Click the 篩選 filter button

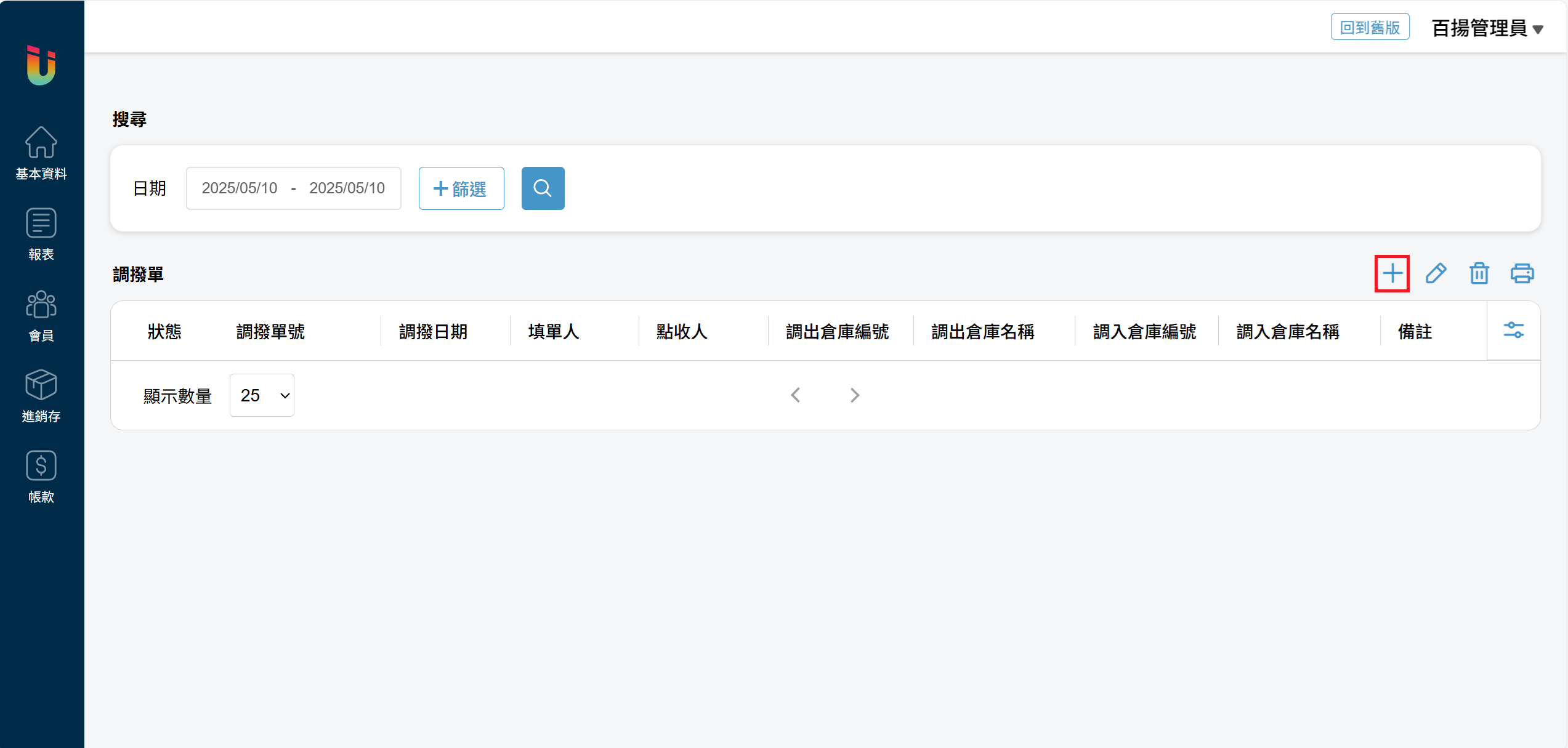[461, 188]
